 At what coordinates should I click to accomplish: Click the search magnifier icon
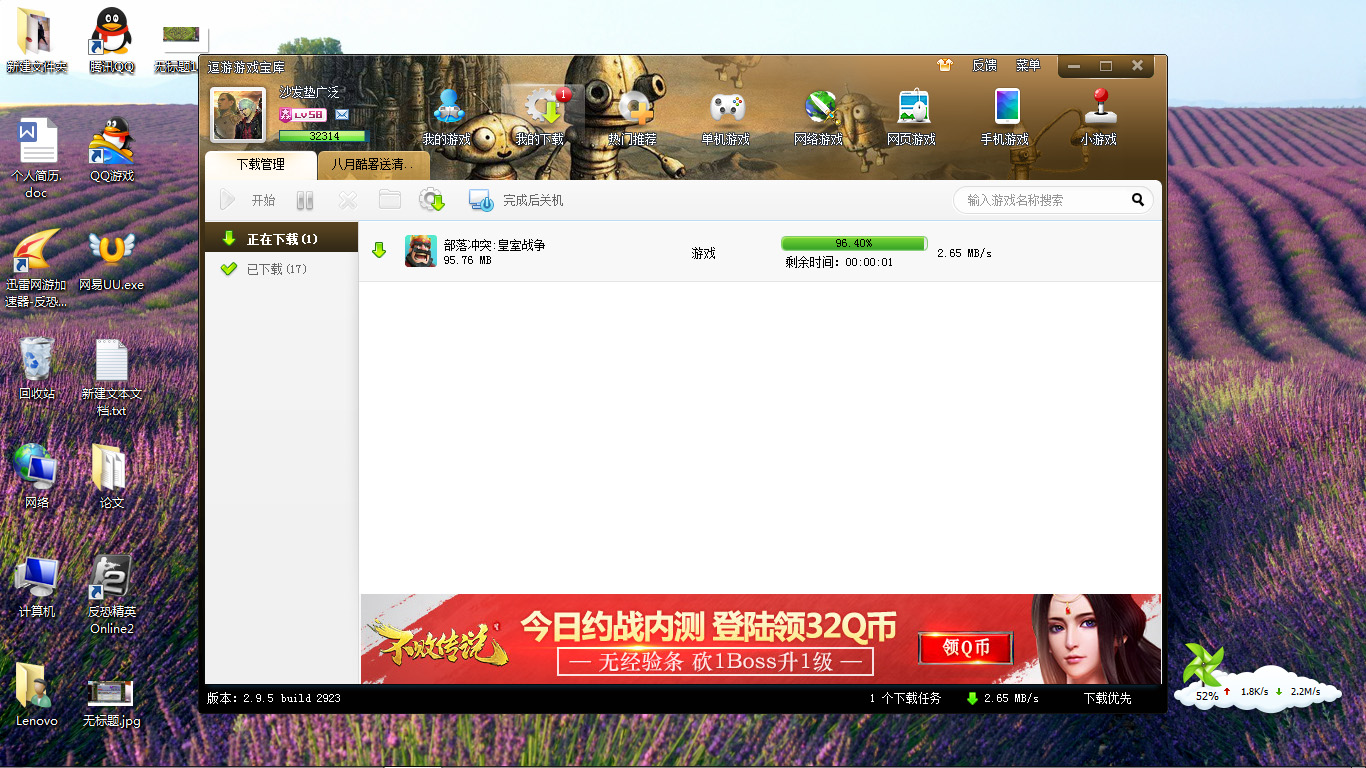tap(1138, 200)
